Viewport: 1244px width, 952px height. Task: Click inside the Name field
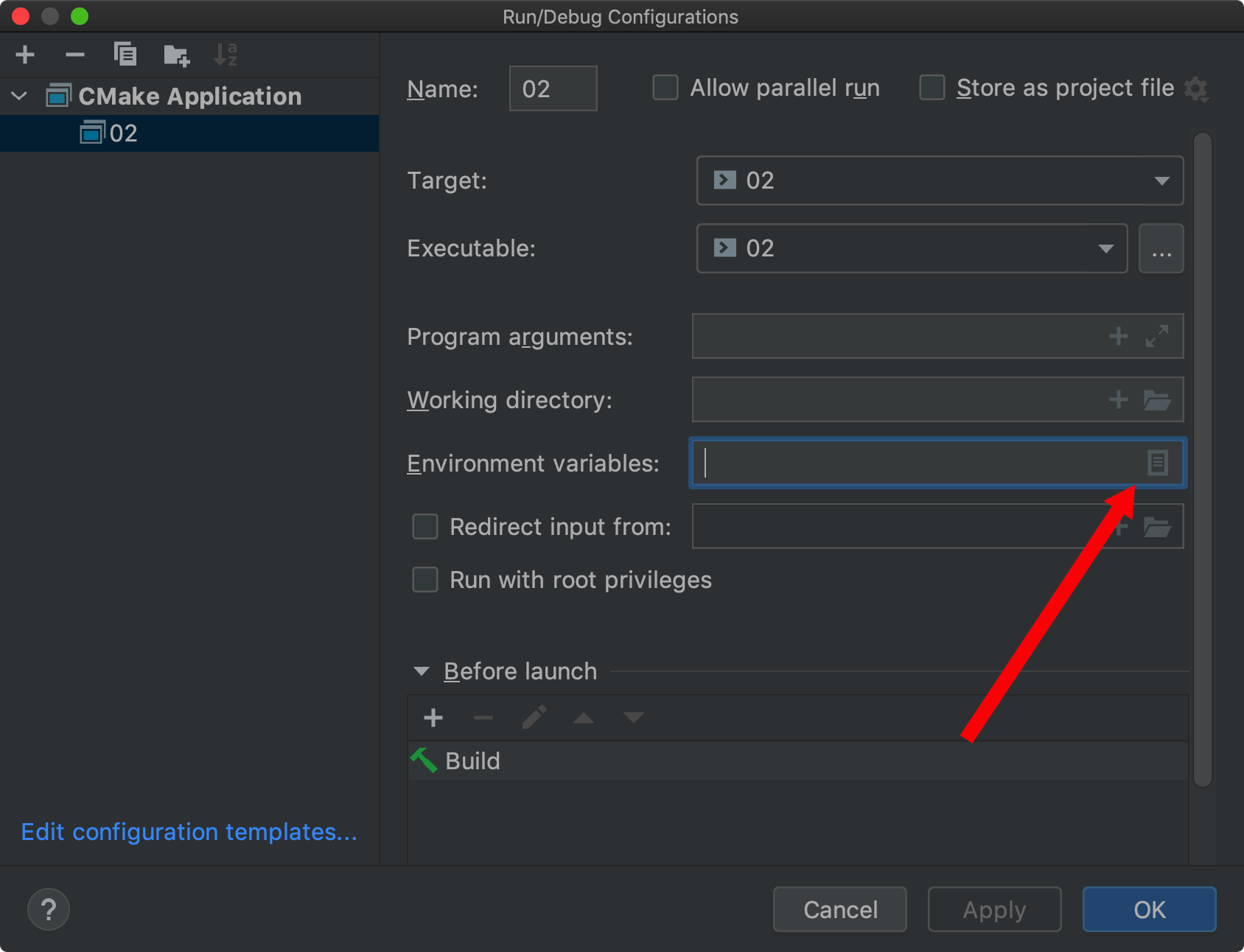point(552,88)
